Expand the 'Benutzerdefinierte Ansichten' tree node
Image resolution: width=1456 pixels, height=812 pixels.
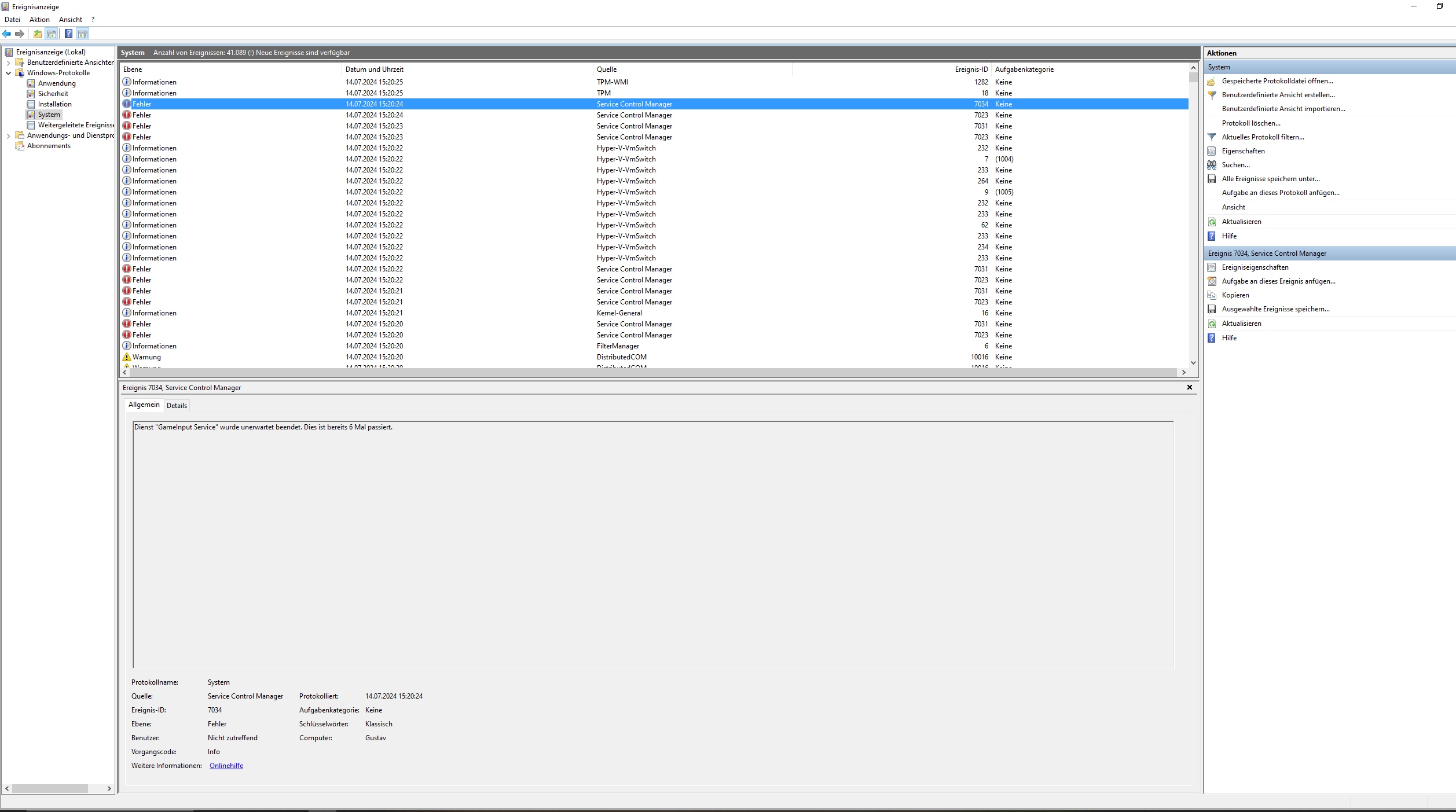click(x=8, y=63)
